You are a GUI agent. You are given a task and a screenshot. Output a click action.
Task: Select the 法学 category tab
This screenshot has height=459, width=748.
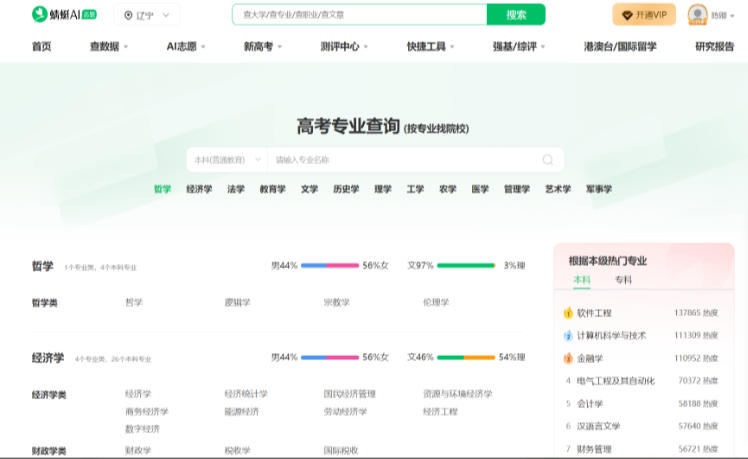click(x=236, y=189)
